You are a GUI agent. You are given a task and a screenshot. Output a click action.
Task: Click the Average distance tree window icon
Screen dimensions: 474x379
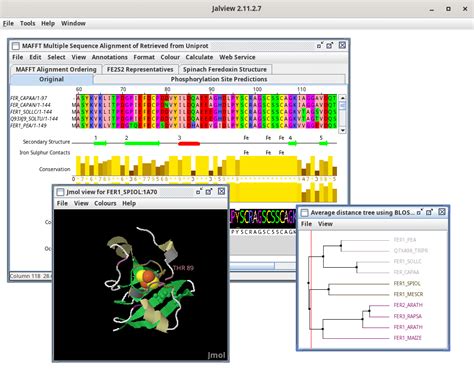coord(304,213)
